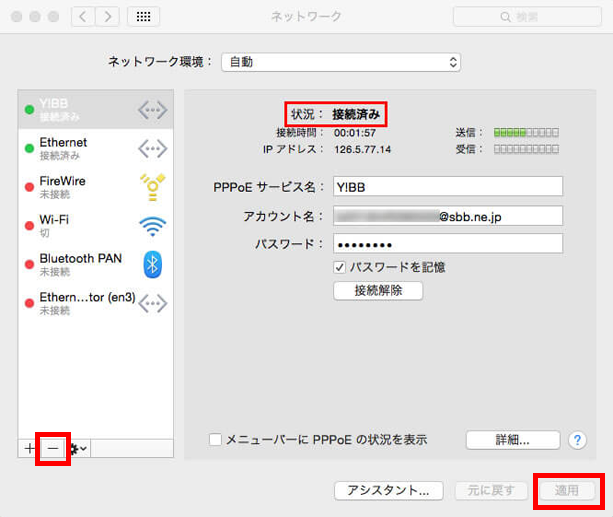Click red status dot next to Wi-Fi

[x=29, y=226]
